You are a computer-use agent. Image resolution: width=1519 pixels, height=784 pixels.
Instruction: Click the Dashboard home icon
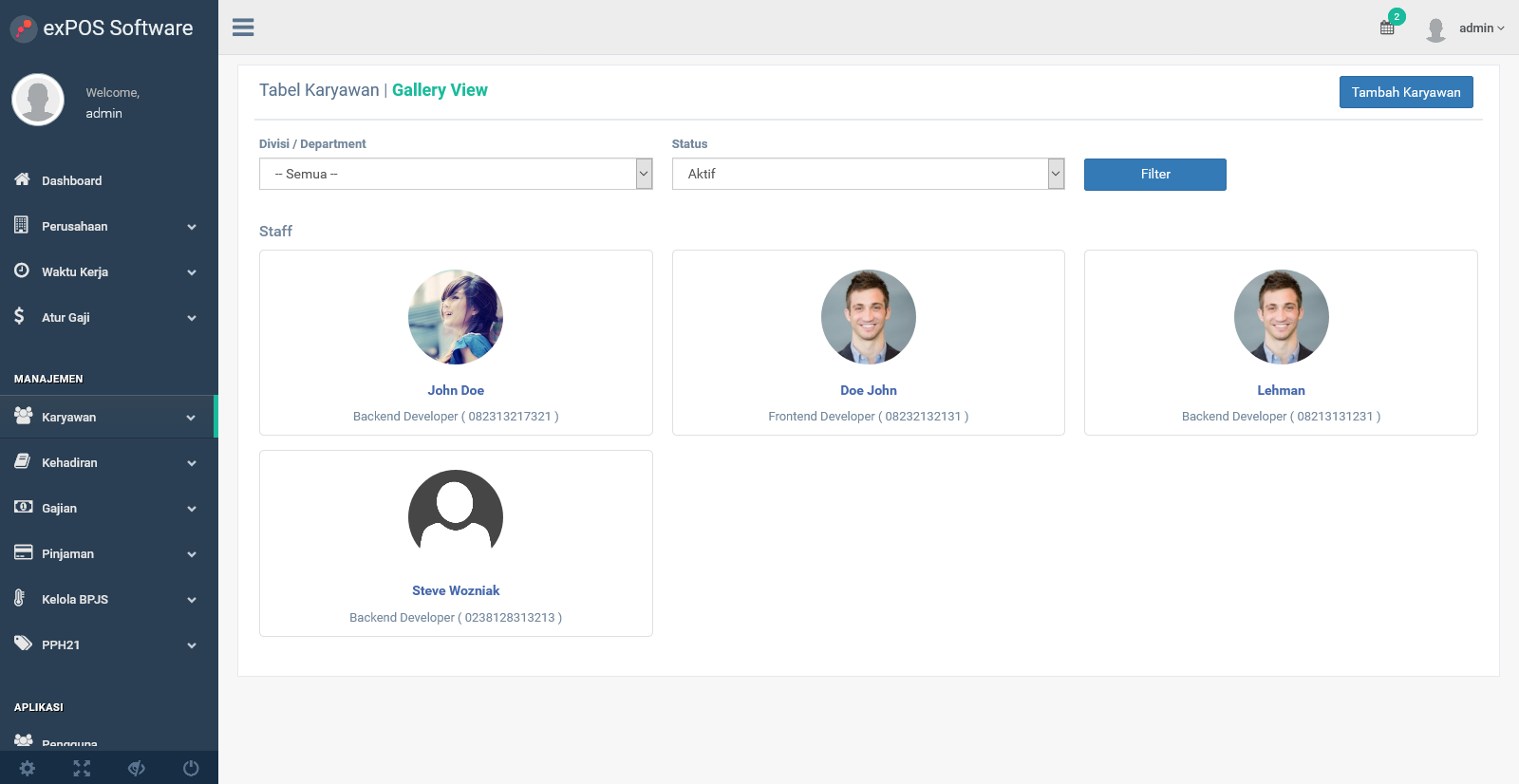pos(22,179)
